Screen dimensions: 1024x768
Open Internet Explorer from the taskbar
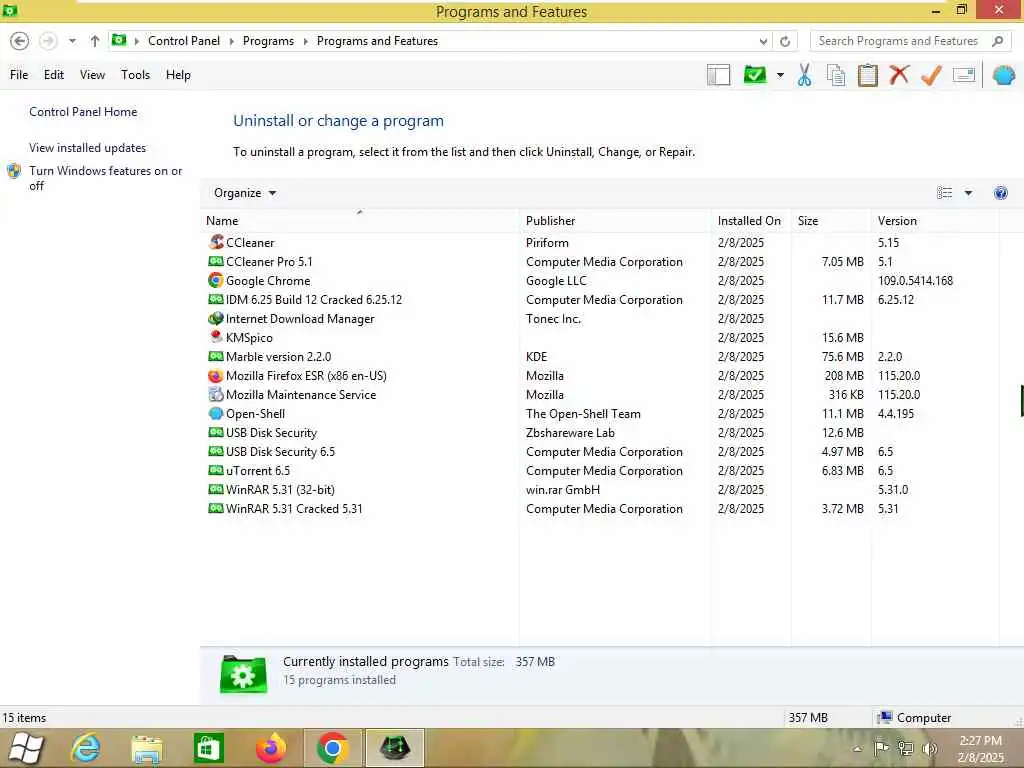86,748
